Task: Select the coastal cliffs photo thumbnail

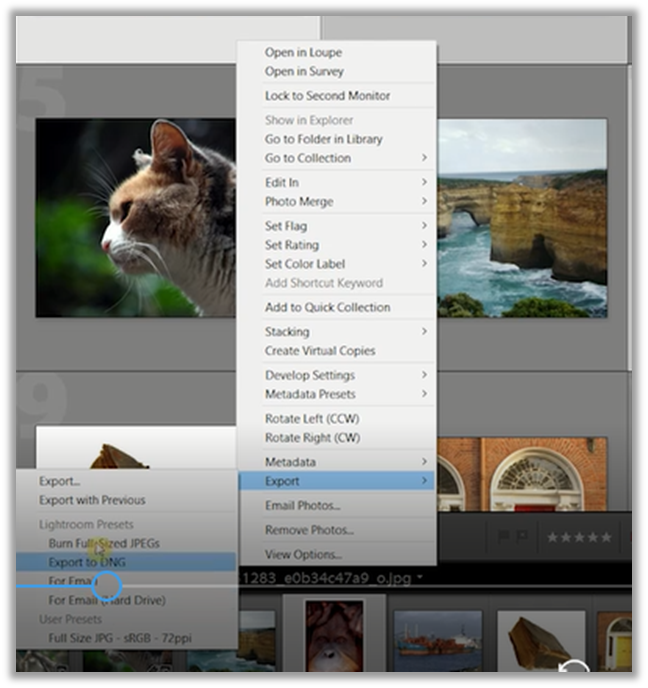Action: click(x=522, y=217)
